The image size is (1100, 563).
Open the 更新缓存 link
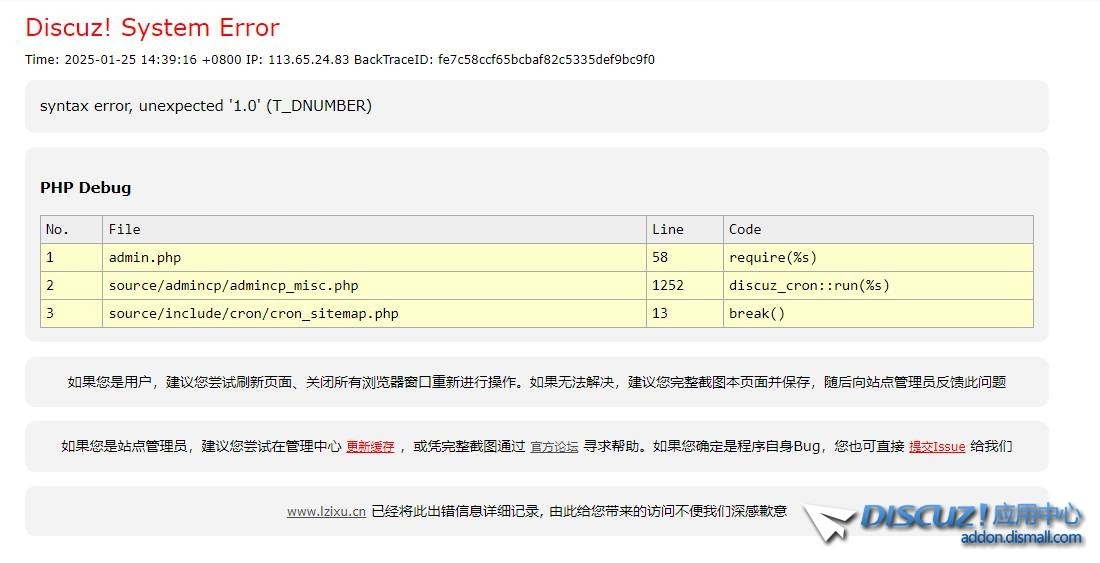coord(370,447)
